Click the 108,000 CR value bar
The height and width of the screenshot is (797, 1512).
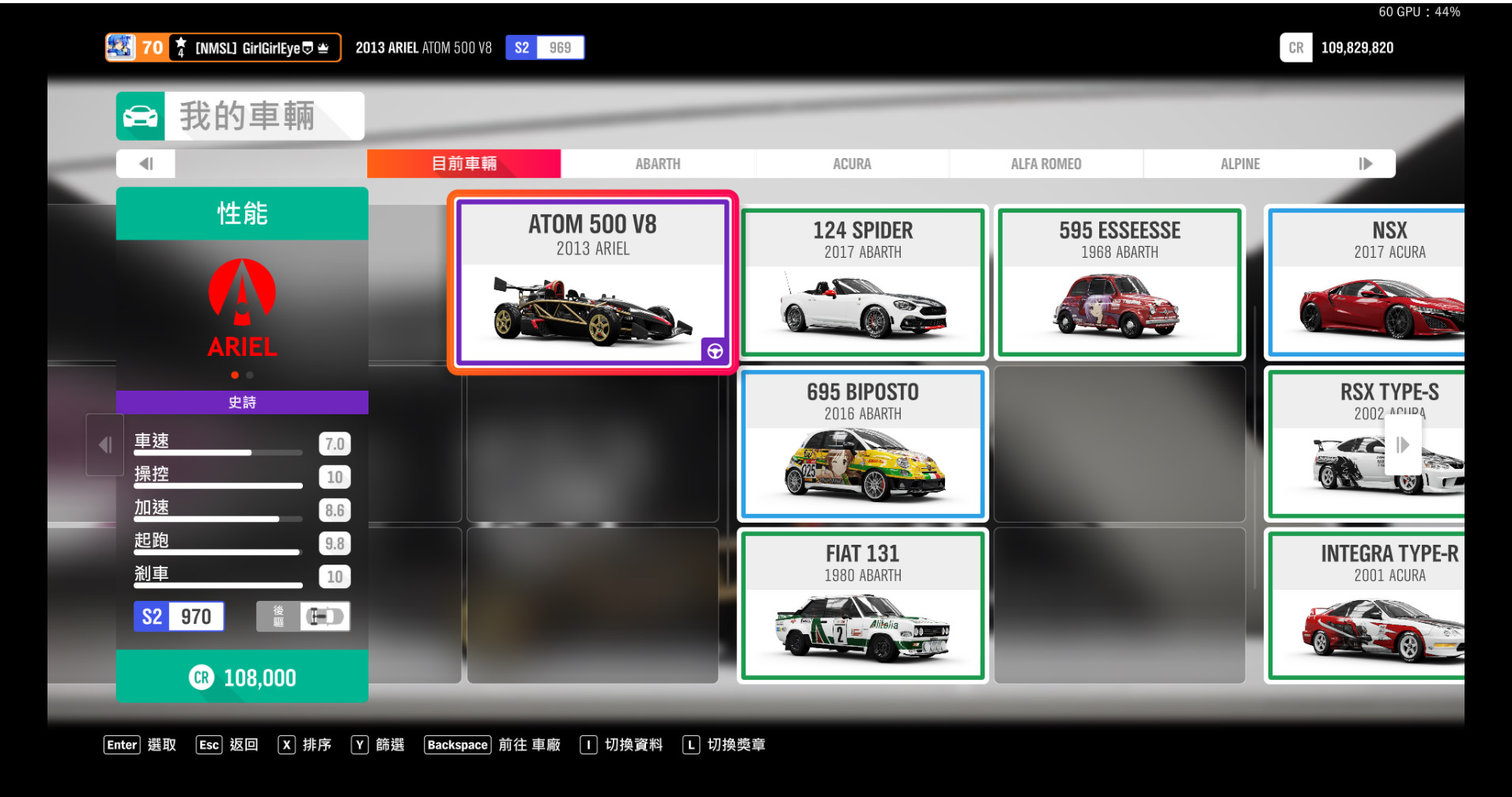click(x=242, y=677)
